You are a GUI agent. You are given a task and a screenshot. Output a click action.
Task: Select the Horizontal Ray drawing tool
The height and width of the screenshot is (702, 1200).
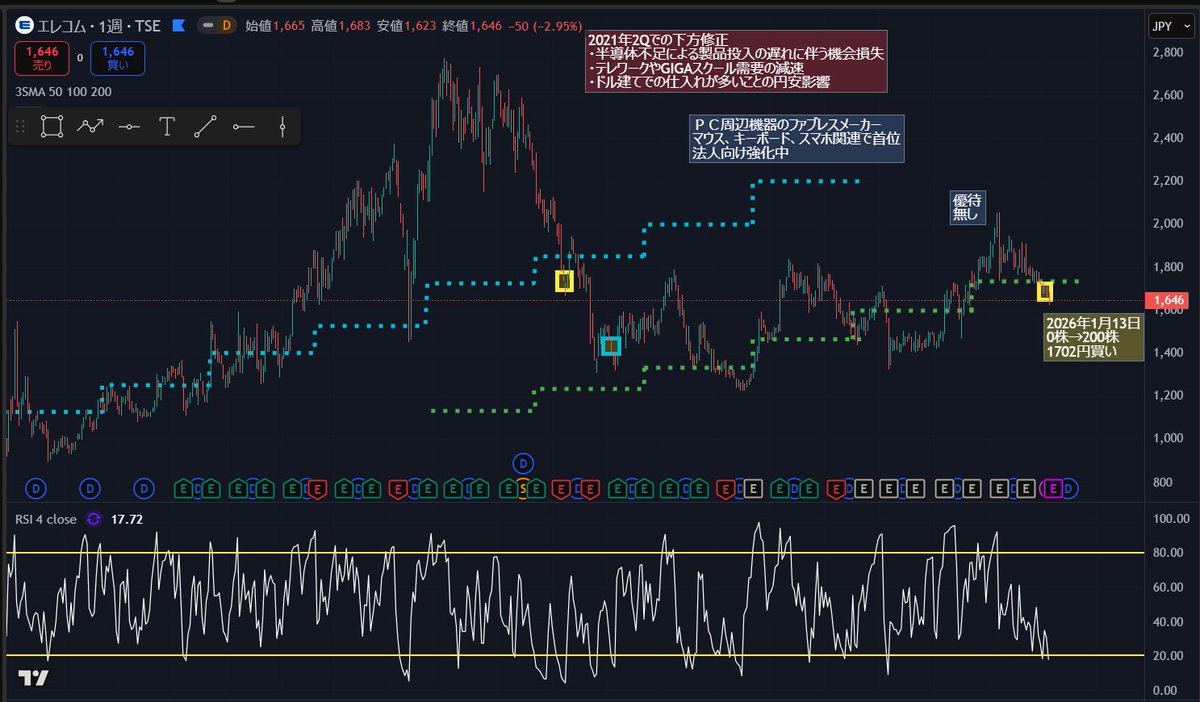tap(244, 126)
